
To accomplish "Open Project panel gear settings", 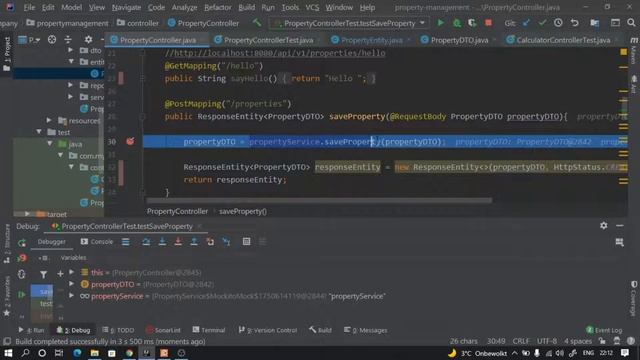I will point(88,40).
